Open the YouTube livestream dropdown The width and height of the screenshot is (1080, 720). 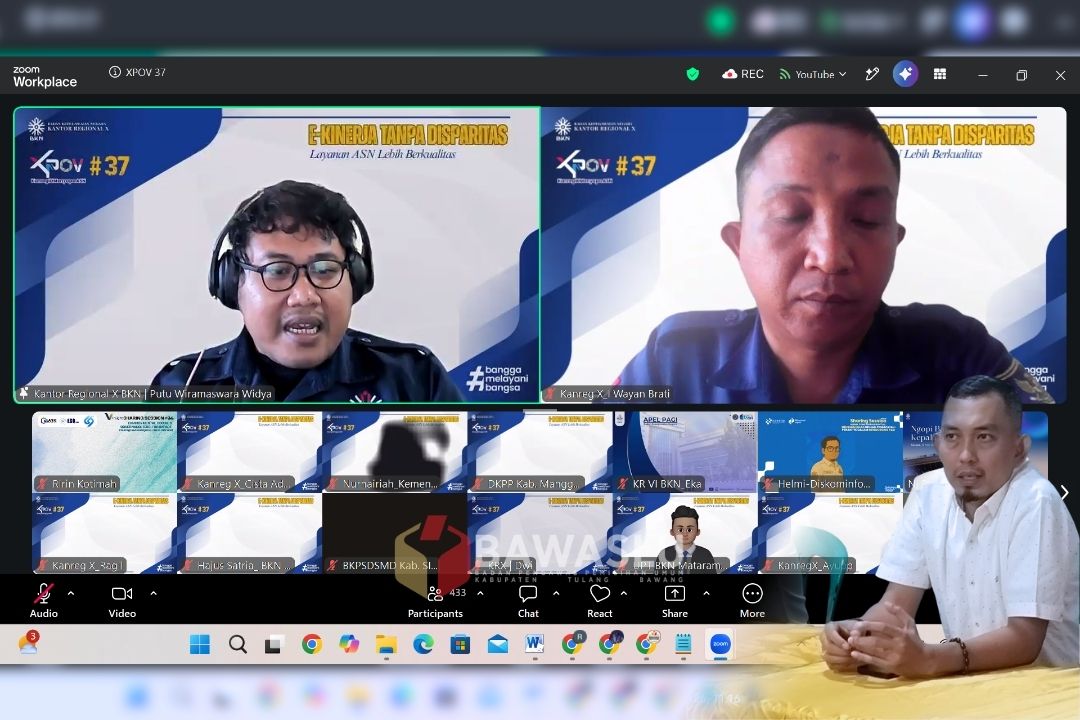tap(813, 74)
